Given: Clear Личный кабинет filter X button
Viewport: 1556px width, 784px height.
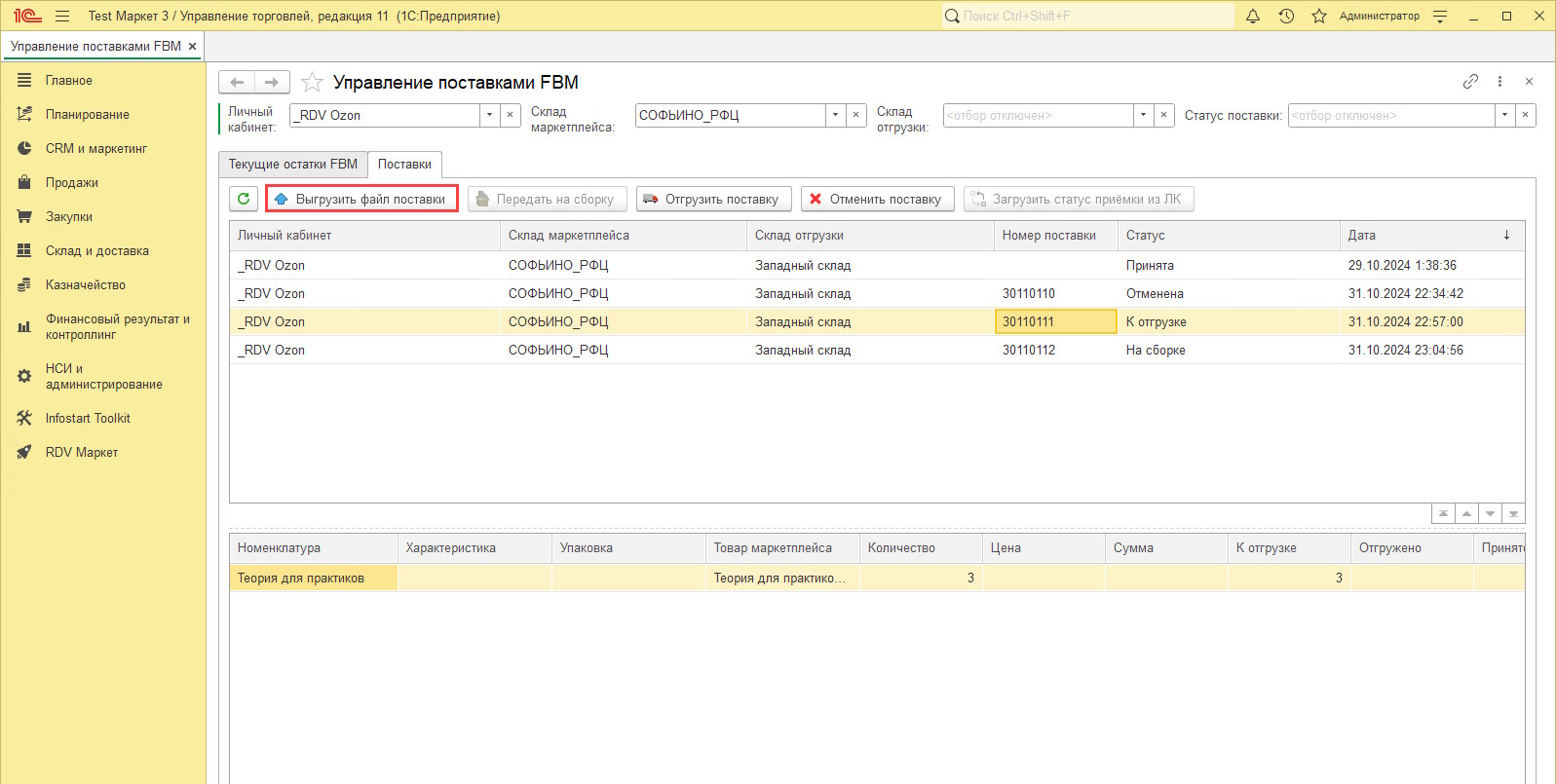Looking at the screenshot, I should click(510, 115).
